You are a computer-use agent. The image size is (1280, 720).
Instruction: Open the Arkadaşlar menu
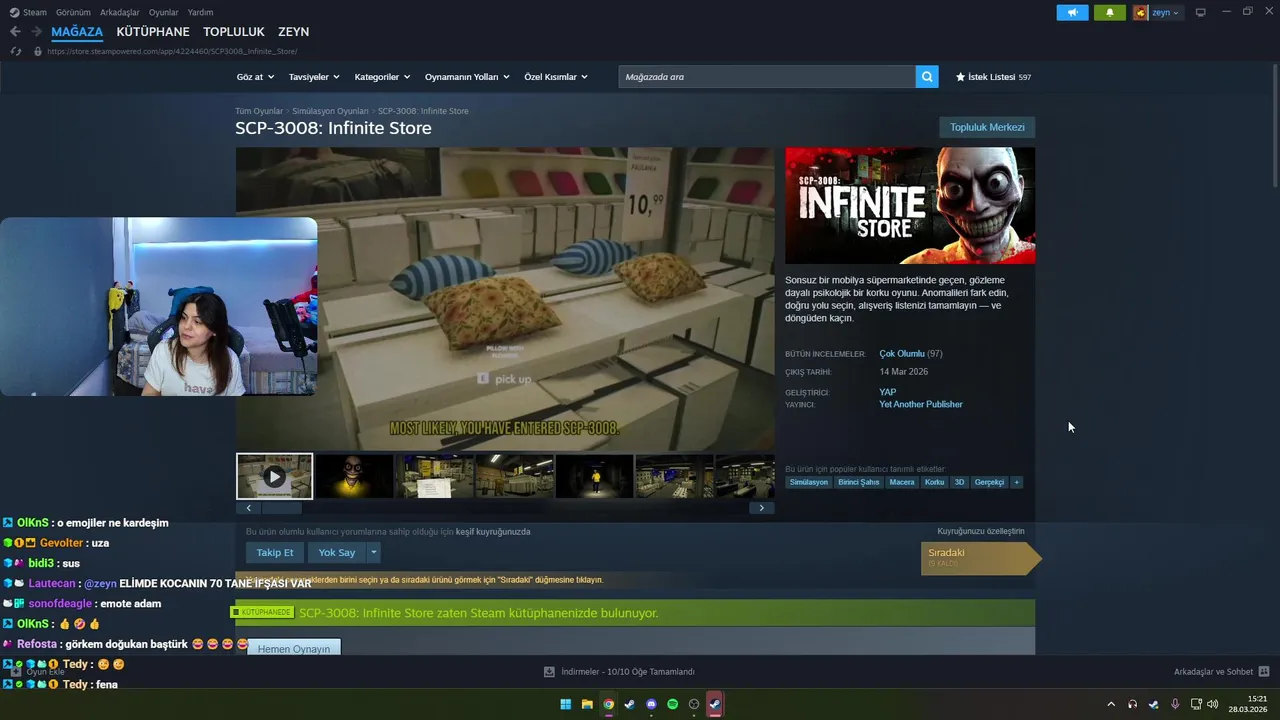[x=120, y=12]
